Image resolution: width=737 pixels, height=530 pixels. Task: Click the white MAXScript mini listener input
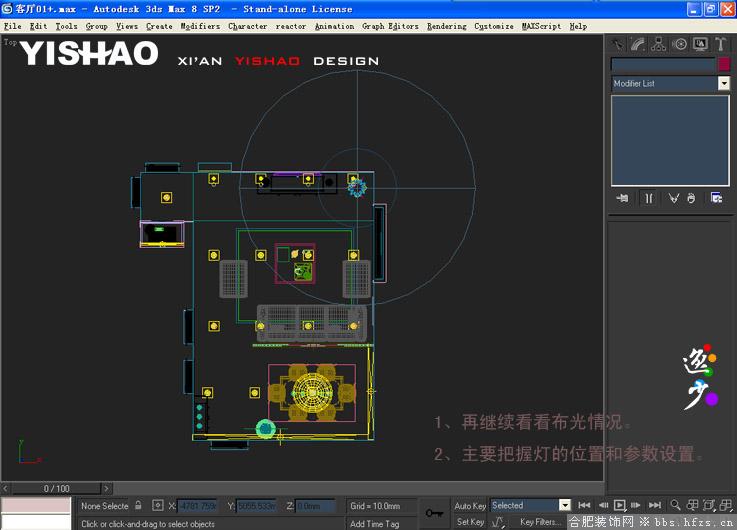pos(36,522)
